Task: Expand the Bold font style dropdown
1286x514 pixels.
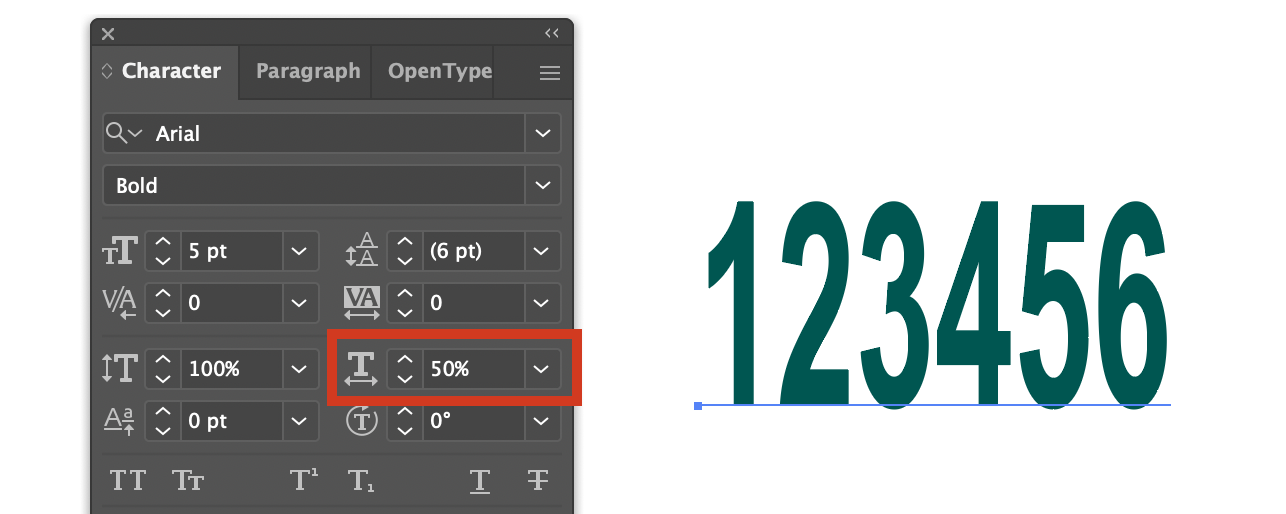Action: 543,185
